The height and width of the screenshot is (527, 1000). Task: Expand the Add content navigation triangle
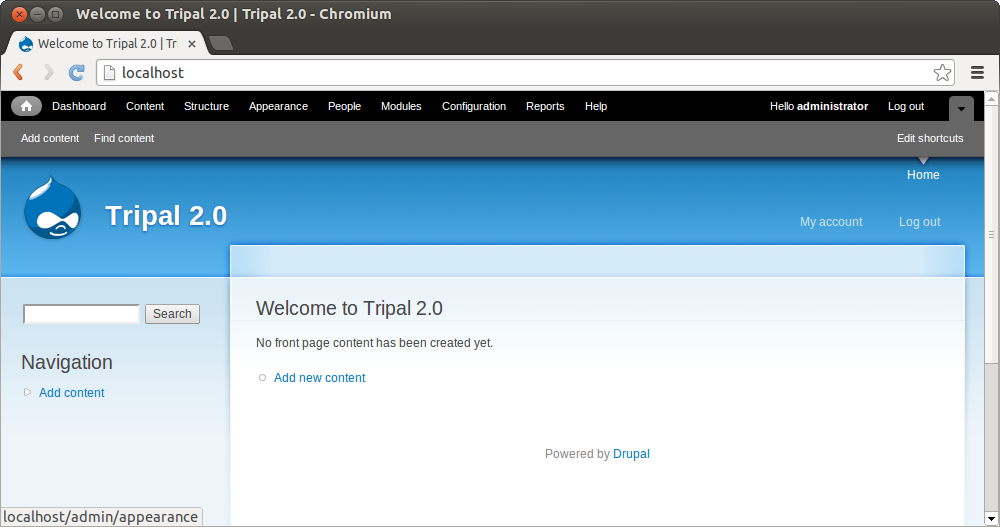point(28,392)
